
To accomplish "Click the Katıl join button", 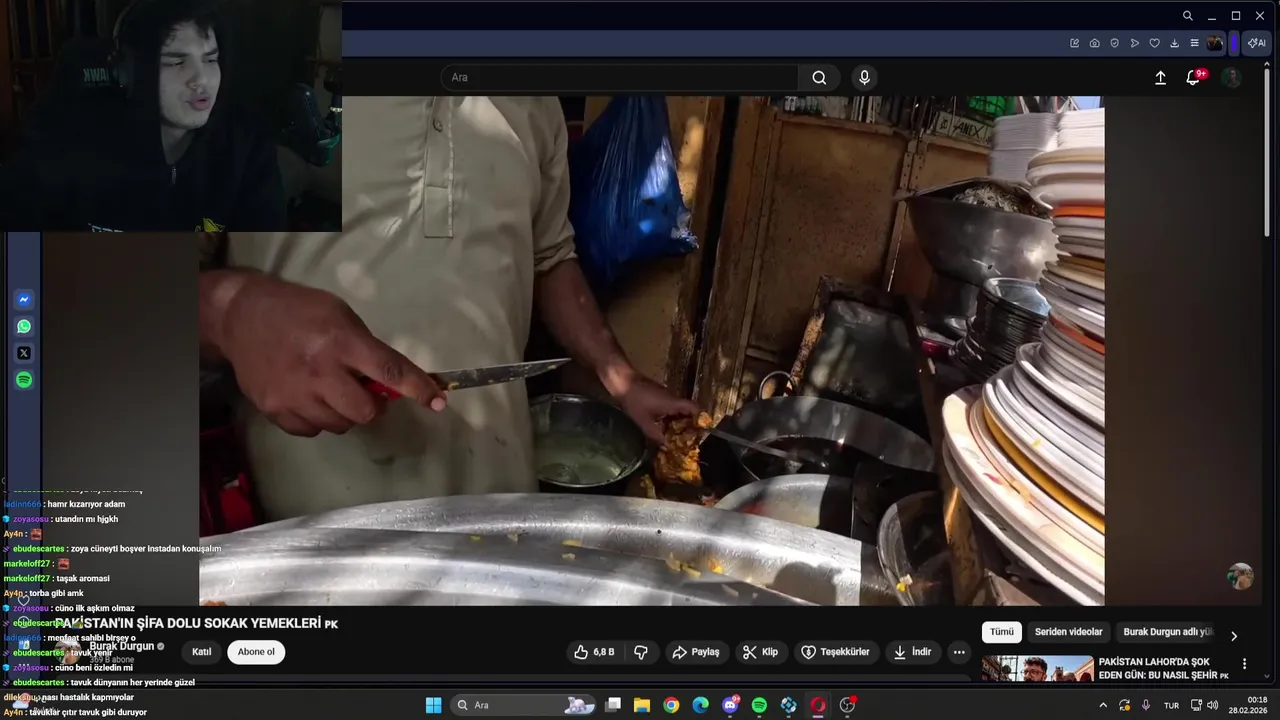I will [202, 652].
